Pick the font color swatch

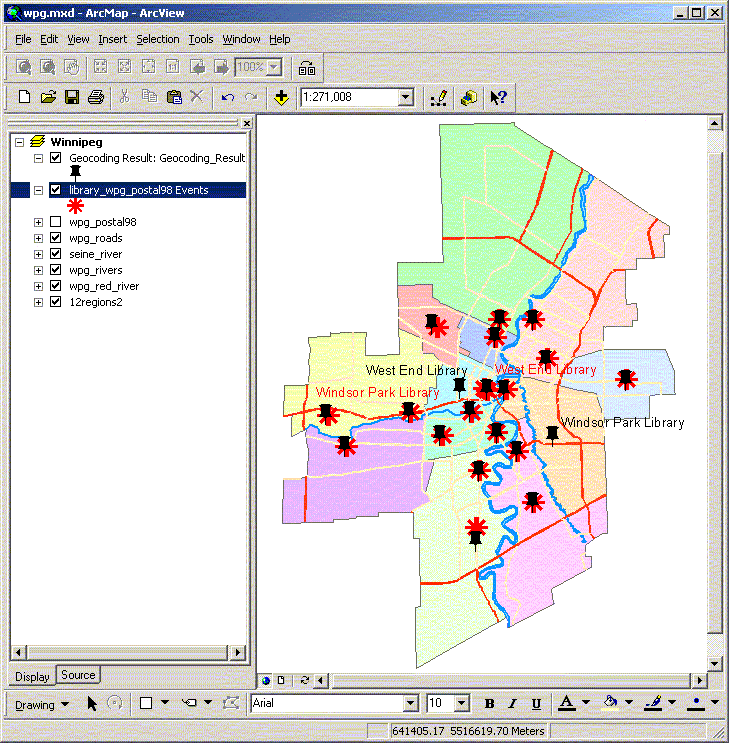point(566,704)
